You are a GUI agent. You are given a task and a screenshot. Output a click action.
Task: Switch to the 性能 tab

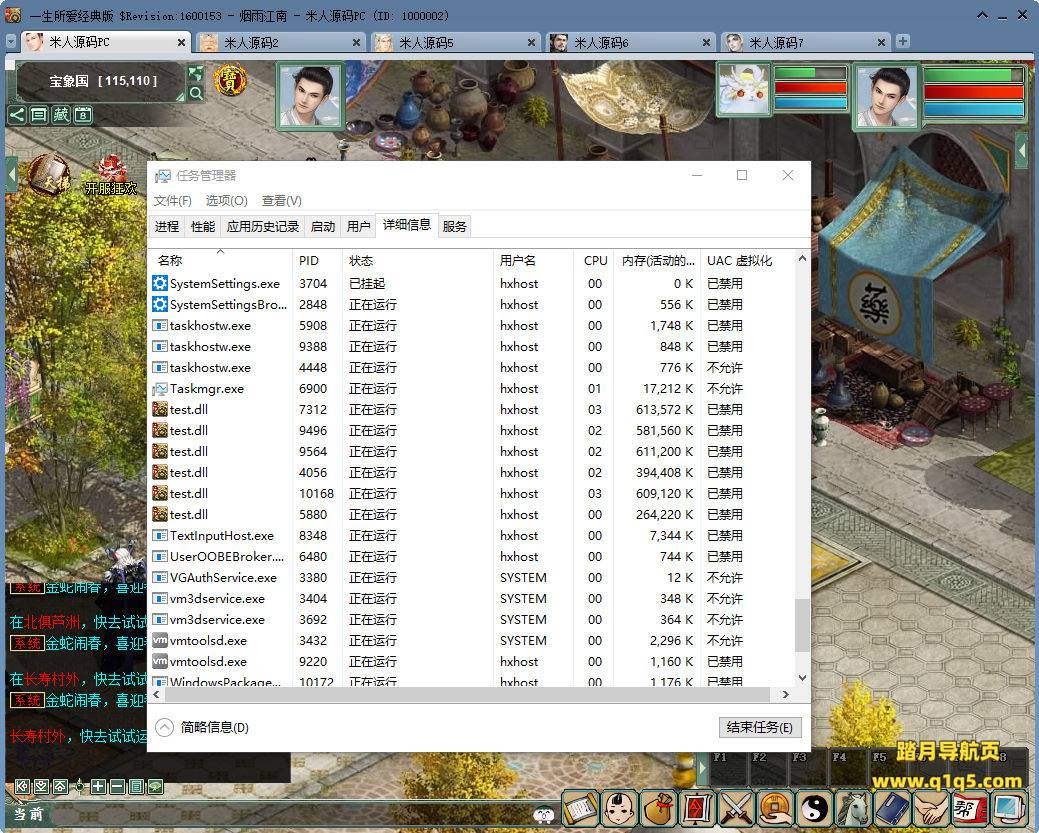coord(203,227)
